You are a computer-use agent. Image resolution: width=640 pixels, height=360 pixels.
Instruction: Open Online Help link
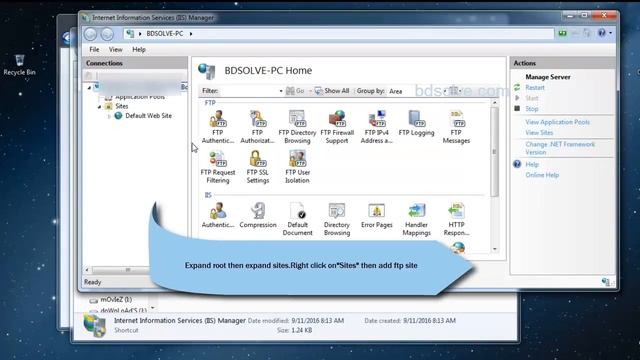[542, 175]
